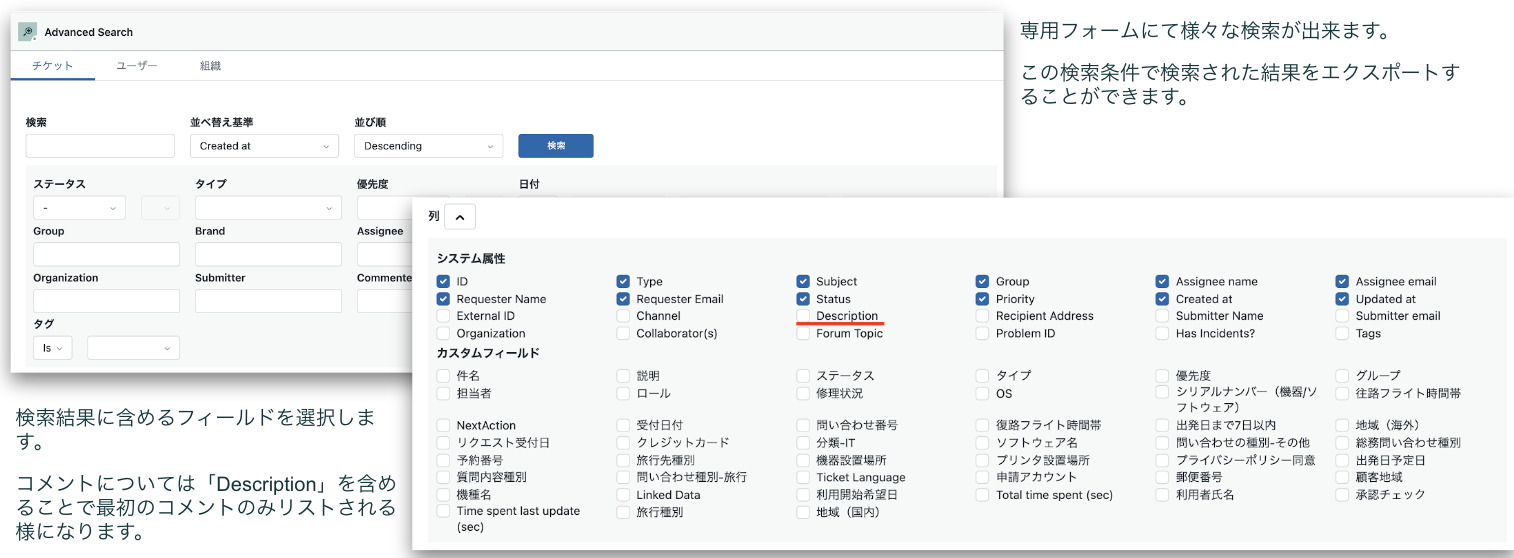Collapse the 列 section chevron
Viewport: 1514px width, 558px height.
[460, 217]
